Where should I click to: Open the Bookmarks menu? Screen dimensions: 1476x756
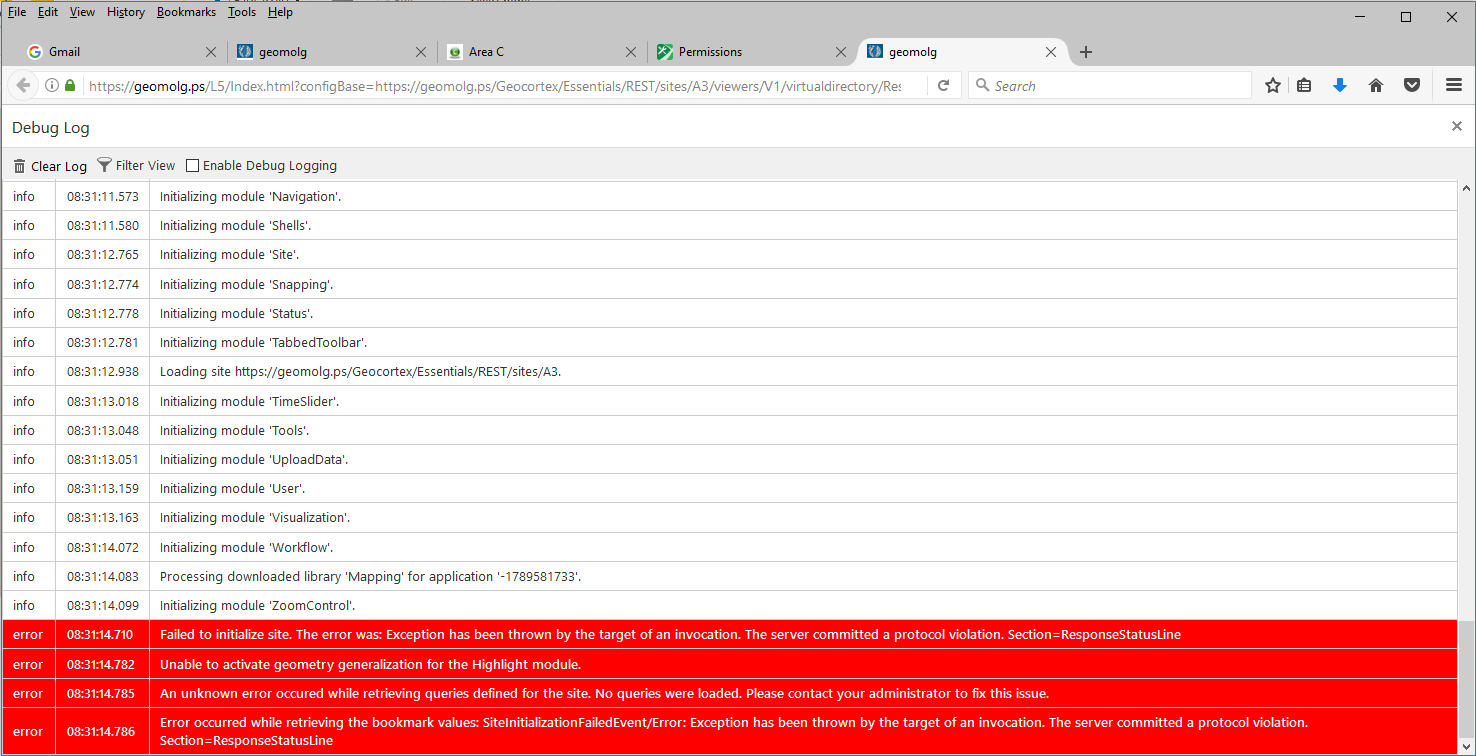(186, 12)
